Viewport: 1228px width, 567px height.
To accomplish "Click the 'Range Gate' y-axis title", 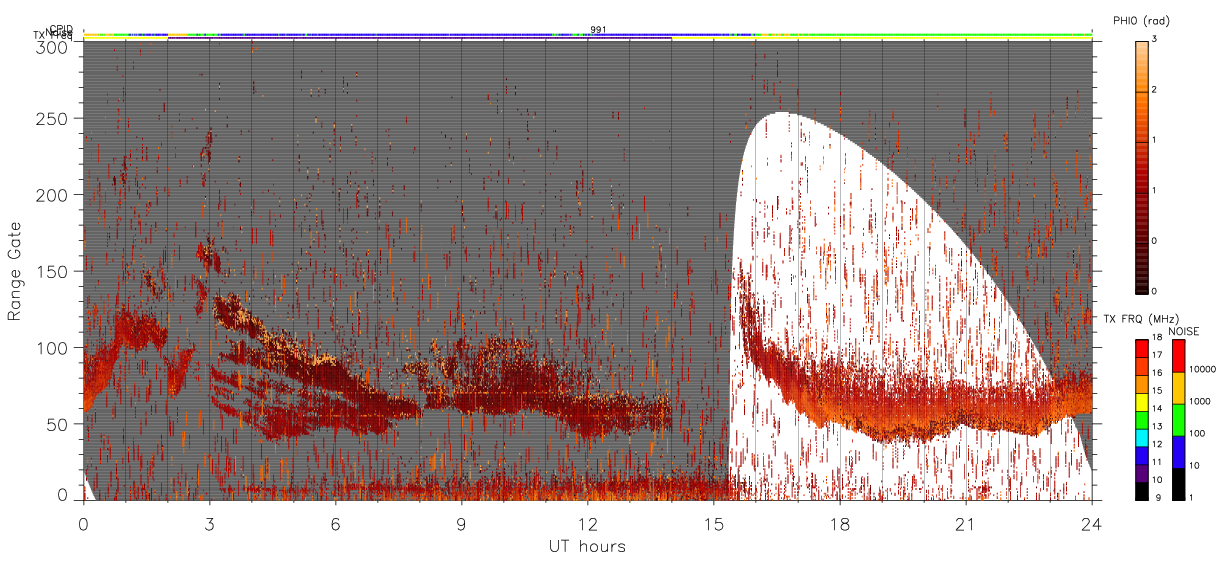I will [15, 272].
